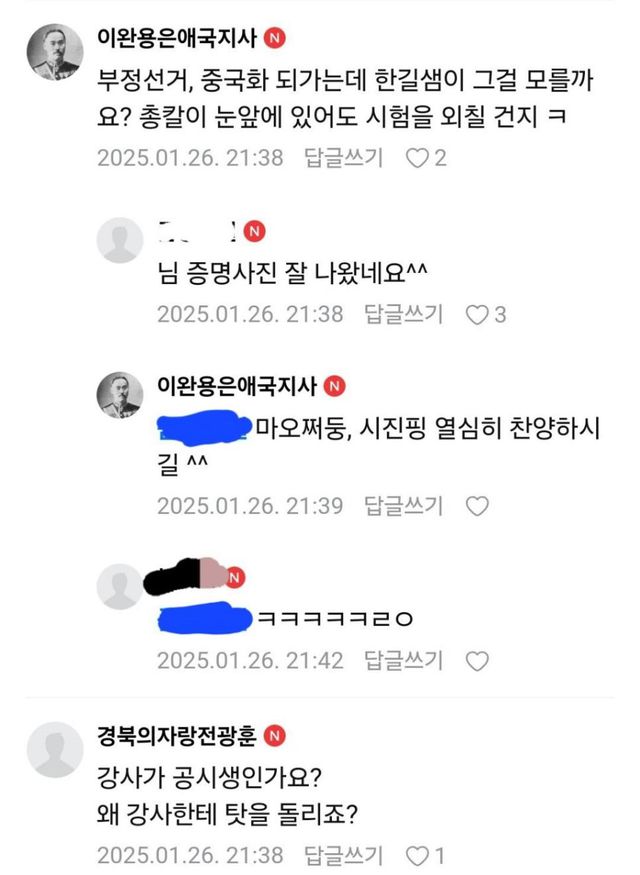Image resolution: width=640 pixels, height=875 pixels.
Task: Click red N badge beside top 이완용은애국지사
Action: coord(275,39)
